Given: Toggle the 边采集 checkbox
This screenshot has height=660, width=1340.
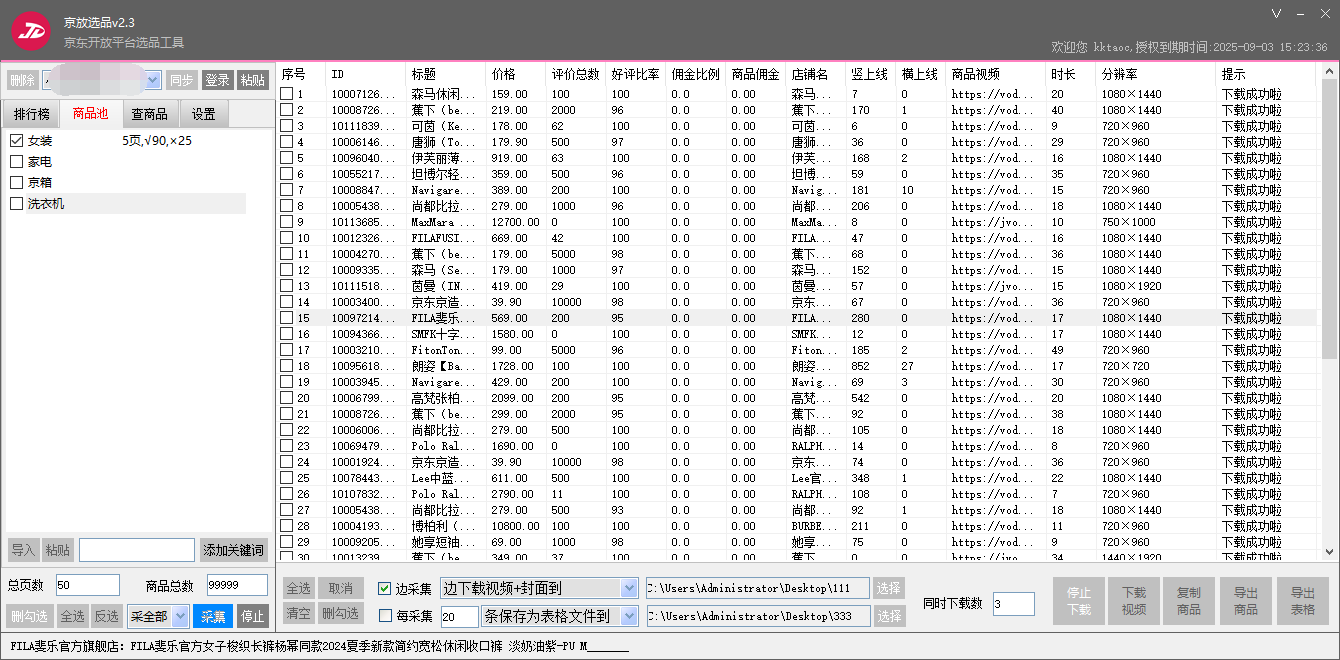Looking at the screenshot, I should pos(385,588).
